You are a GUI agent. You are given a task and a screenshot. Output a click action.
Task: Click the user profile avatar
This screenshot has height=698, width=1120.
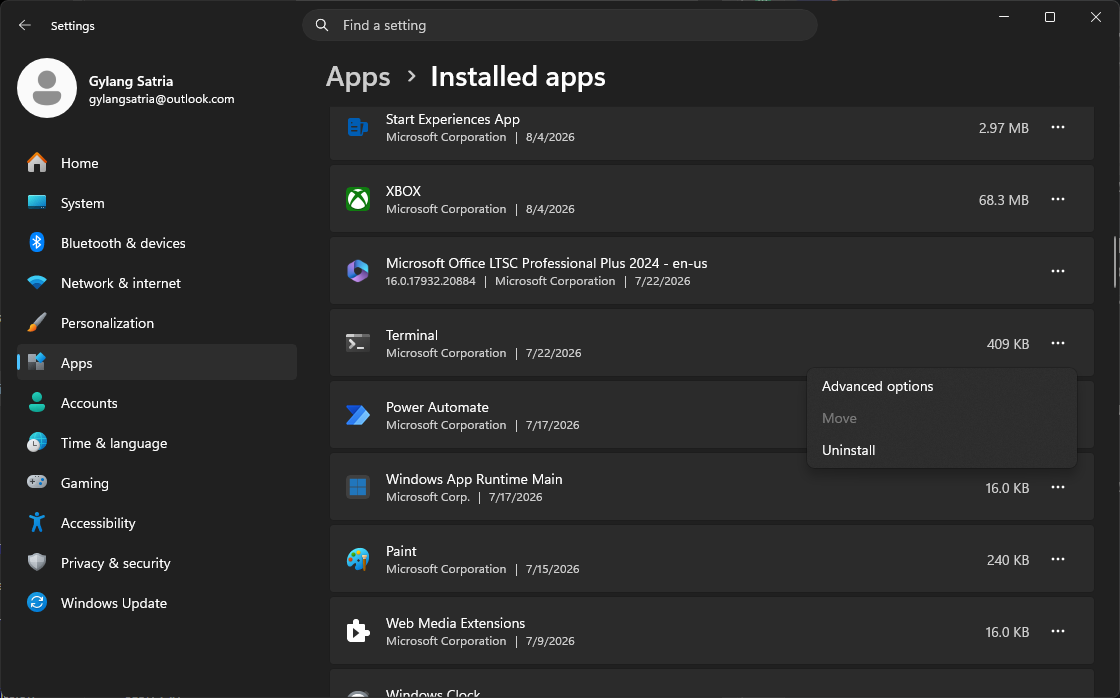coord(47,88)
